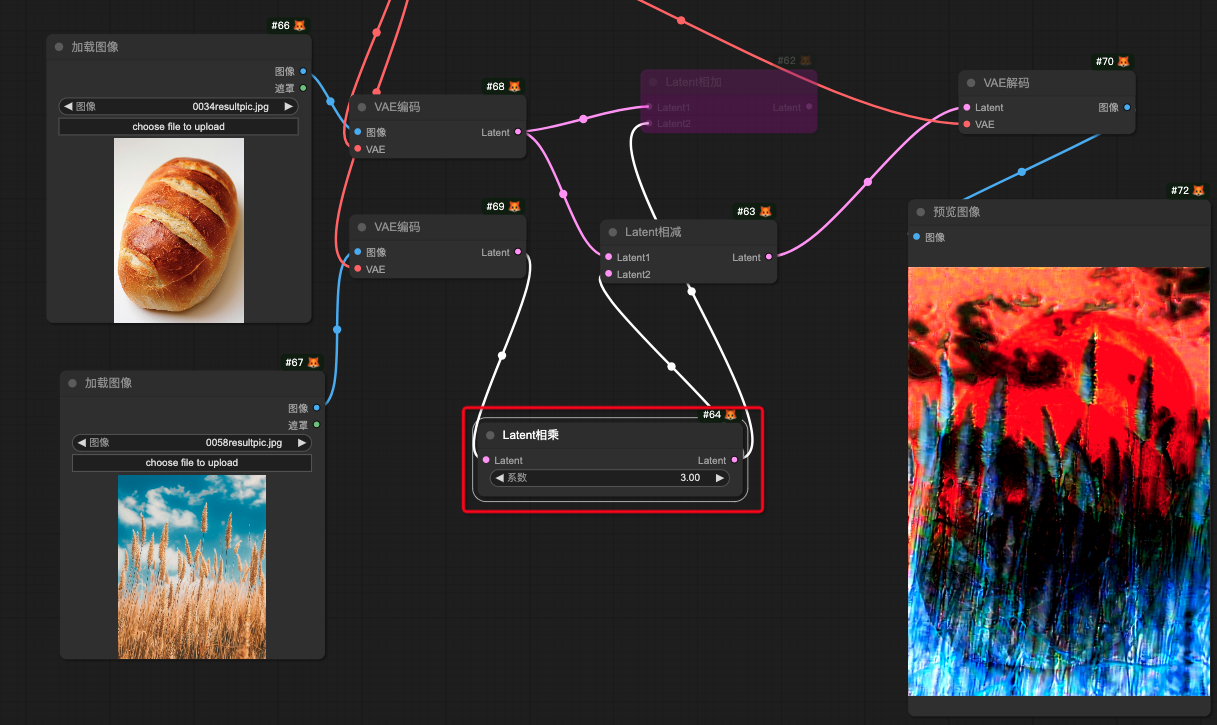1217x725 pixels.
Task: Click the fox badge on node #68
Action: click(x=515, y=87)
